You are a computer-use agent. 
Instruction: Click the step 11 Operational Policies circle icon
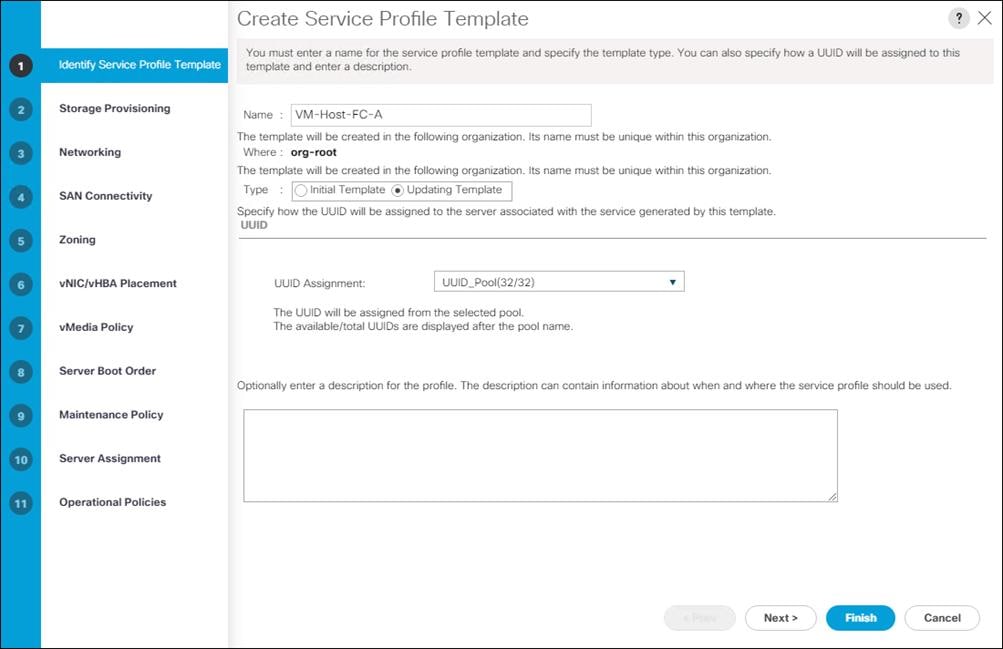(x=20, y=503)
